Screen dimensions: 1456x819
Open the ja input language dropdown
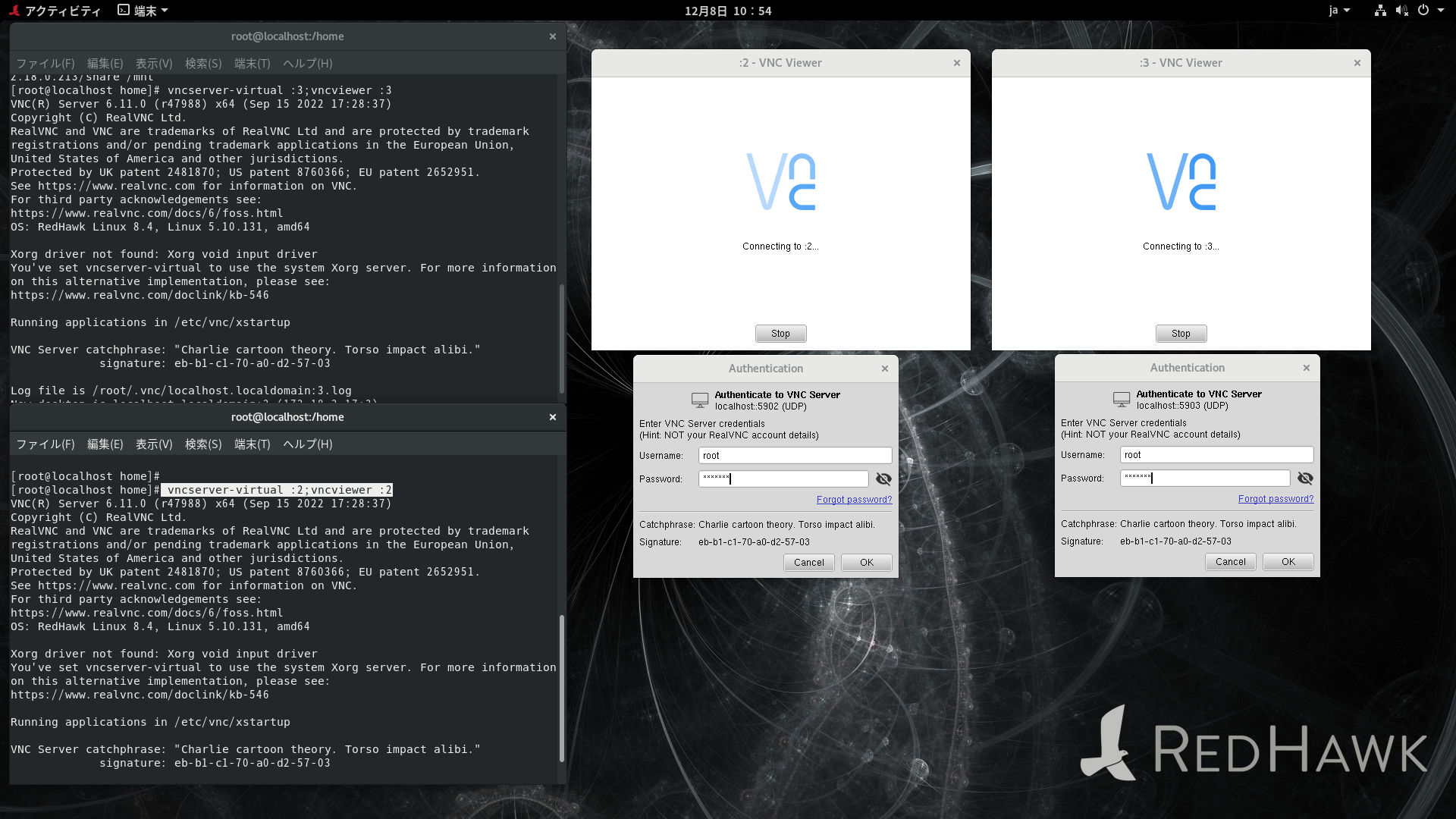pos(1339,11)
